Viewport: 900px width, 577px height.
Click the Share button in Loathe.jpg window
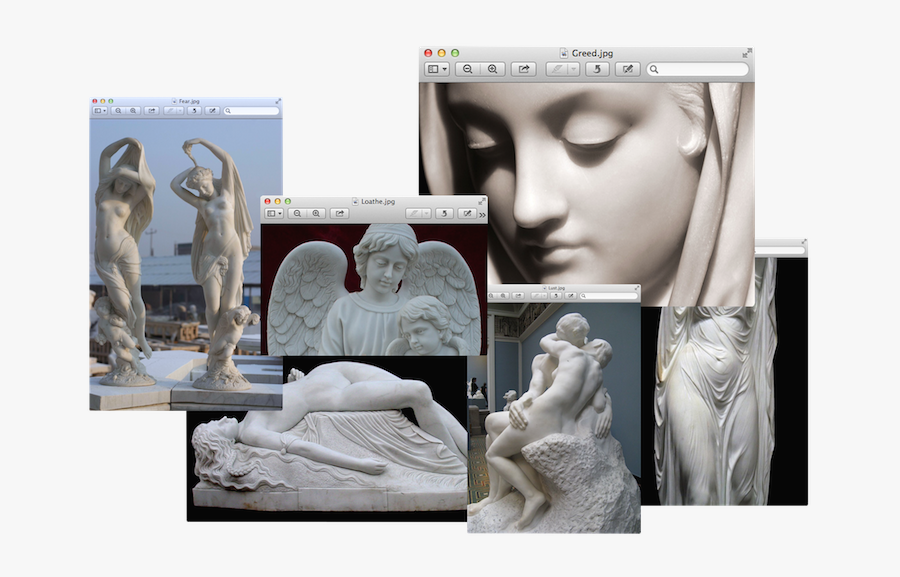(340, 214)
